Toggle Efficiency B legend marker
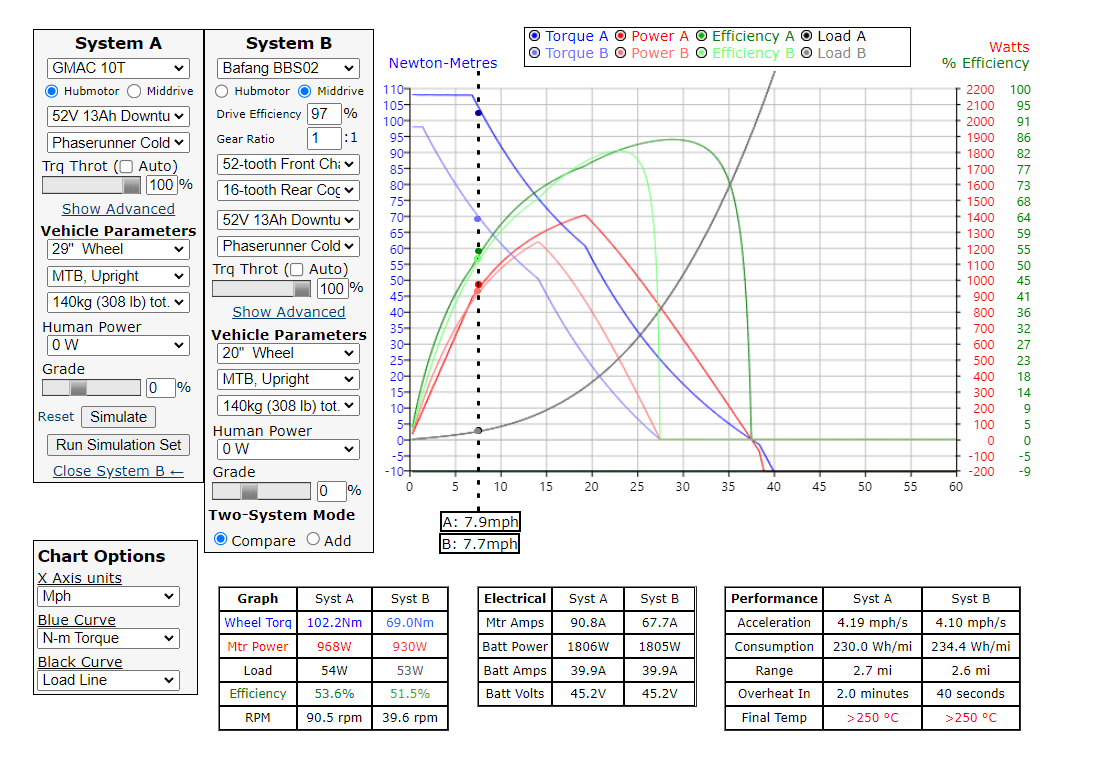The width and height of the screenshot is (1113, 783). coord(702,53)
